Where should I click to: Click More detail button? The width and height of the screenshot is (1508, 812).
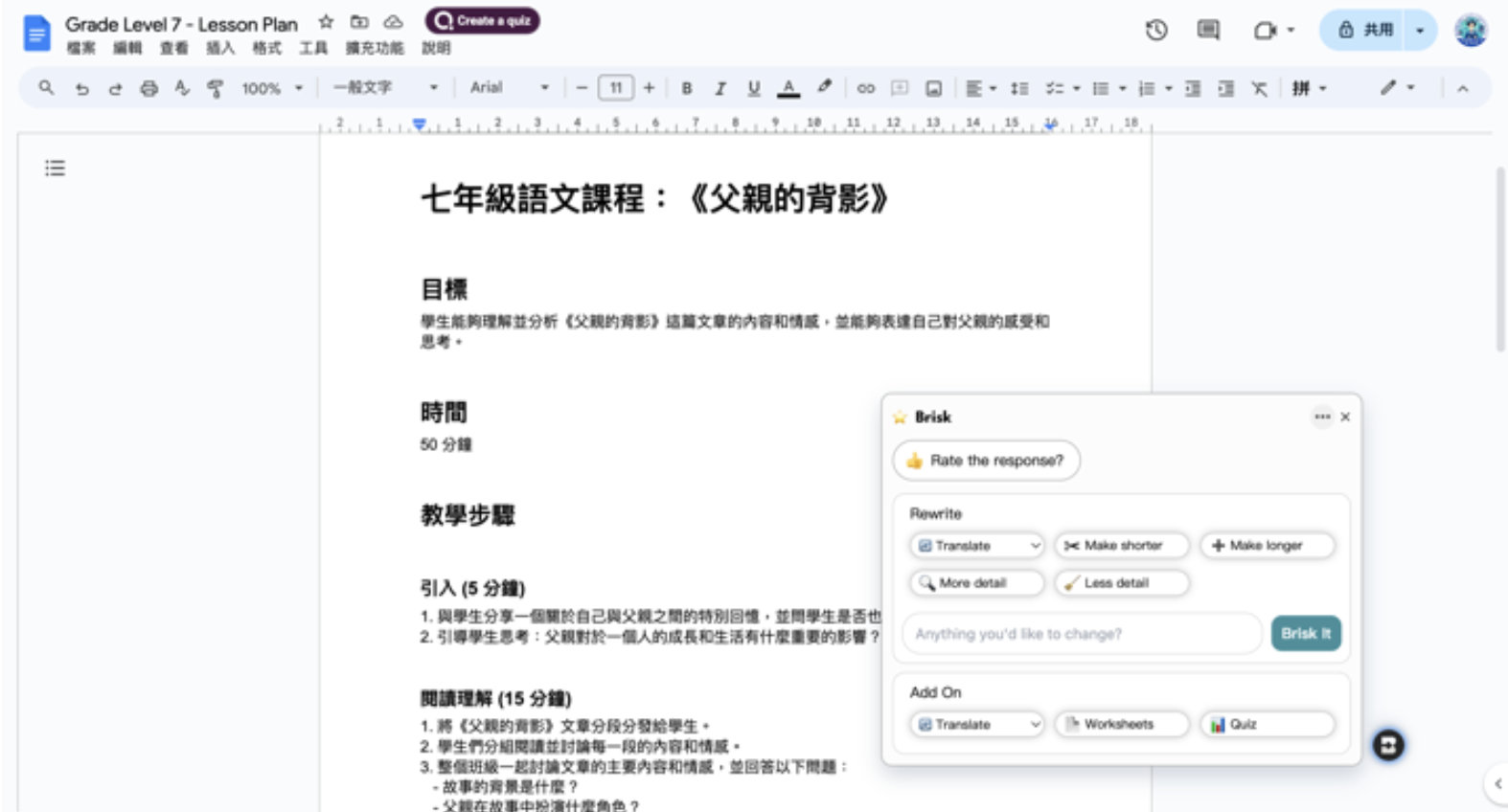976,582
